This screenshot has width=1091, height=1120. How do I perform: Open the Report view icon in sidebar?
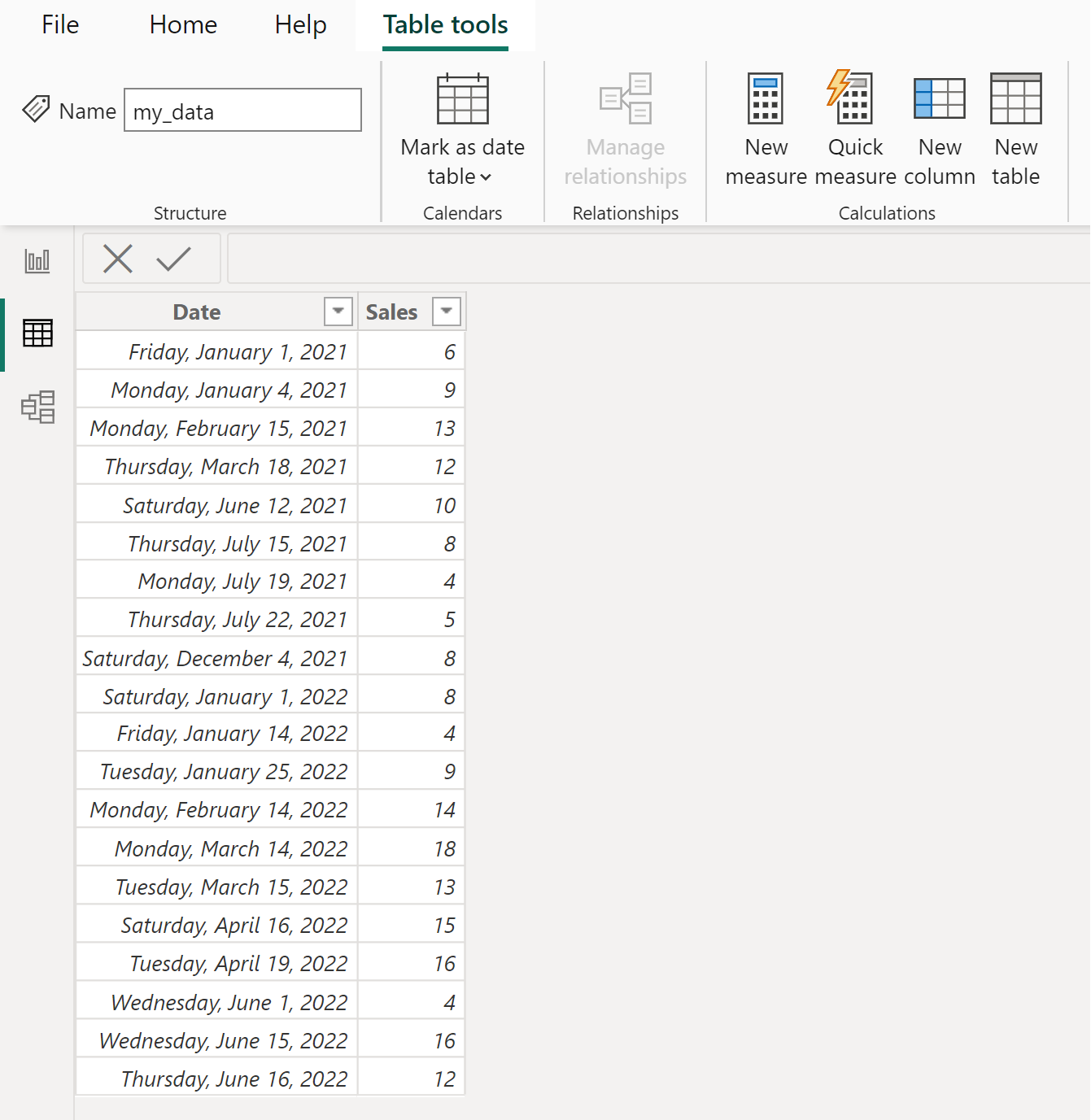coord(37,261)
